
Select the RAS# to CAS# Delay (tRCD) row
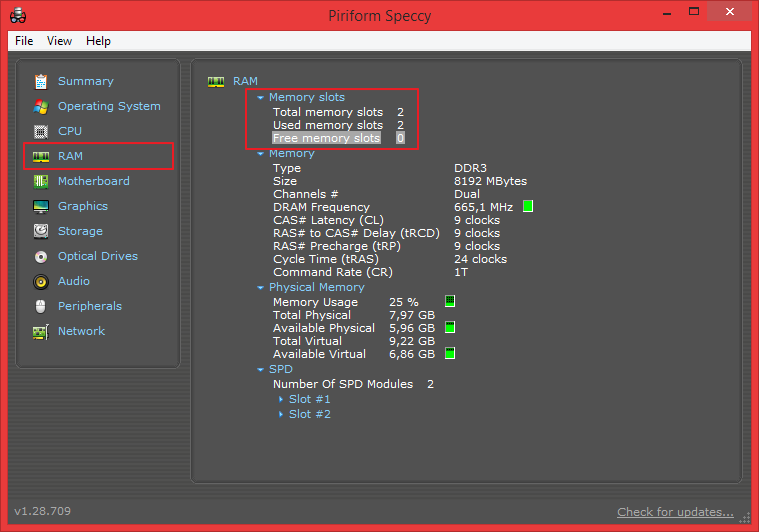[387, 234]
